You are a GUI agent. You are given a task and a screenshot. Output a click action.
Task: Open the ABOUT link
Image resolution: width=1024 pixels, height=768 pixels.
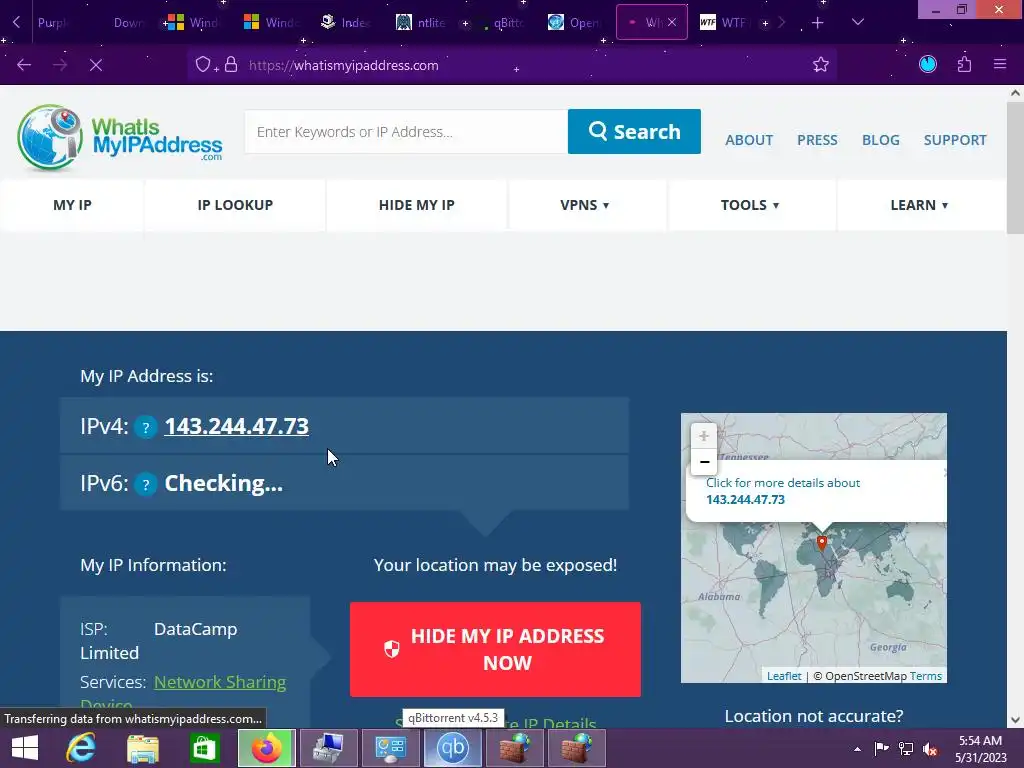pos(749,140)
